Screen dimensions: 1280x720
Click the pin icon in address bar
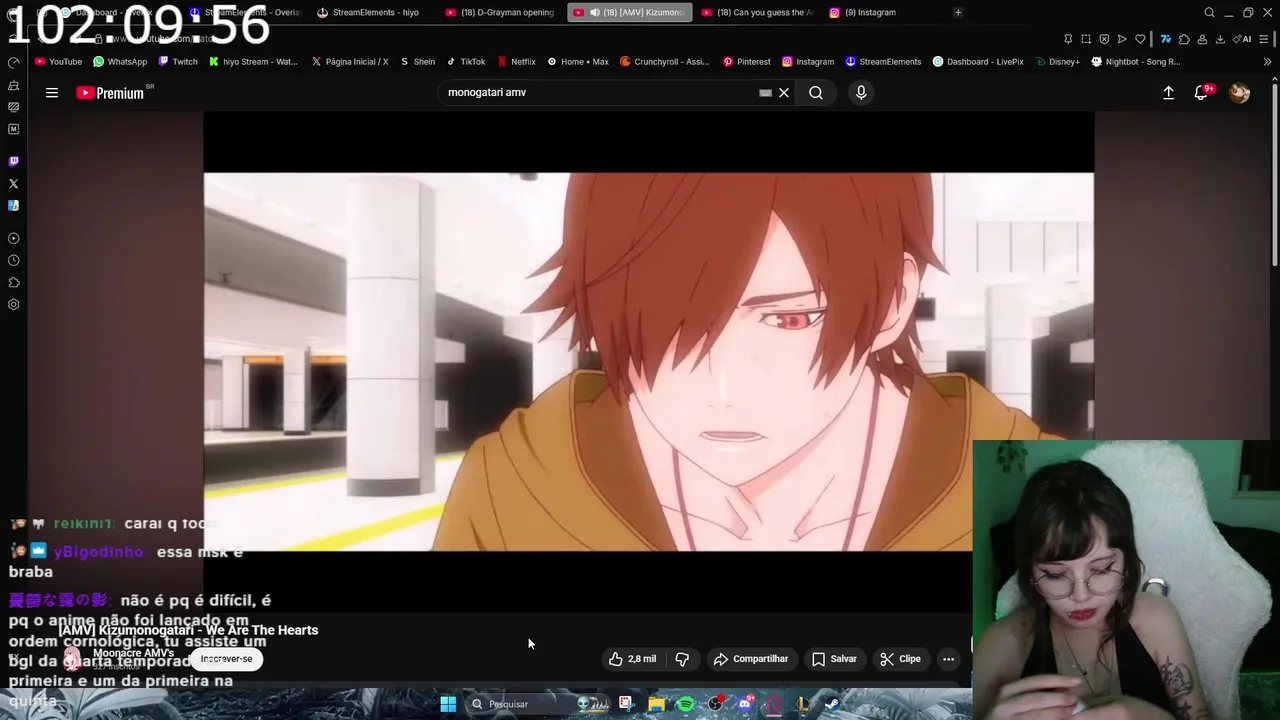1068,39
